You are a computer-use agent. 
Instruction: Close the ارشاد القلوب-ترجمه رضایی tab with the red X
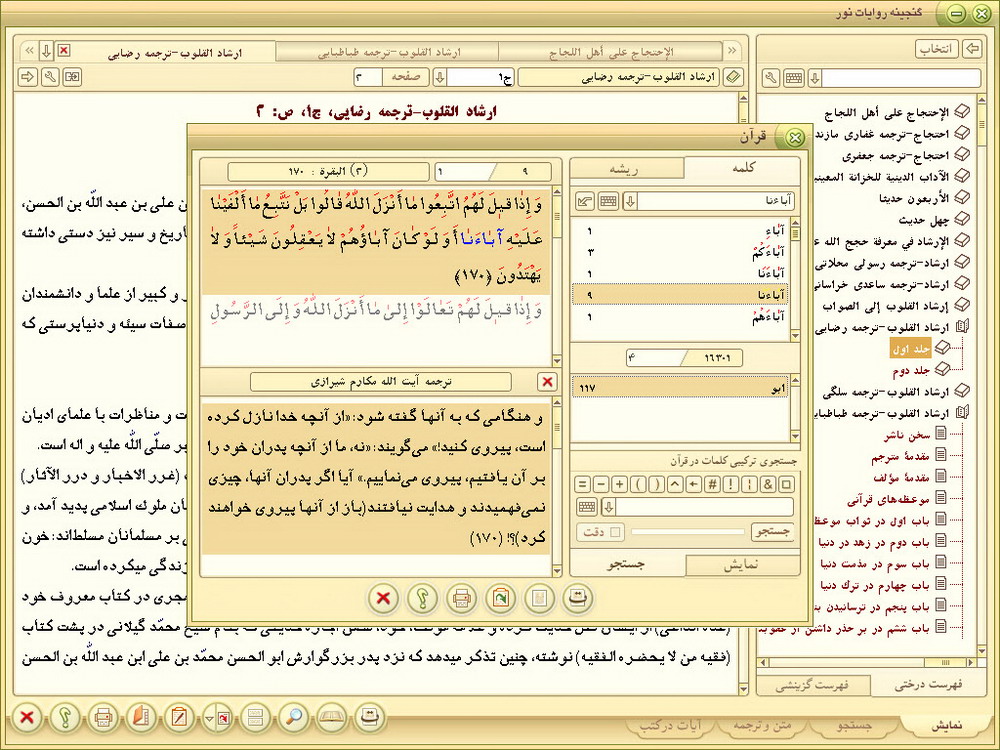64,50
